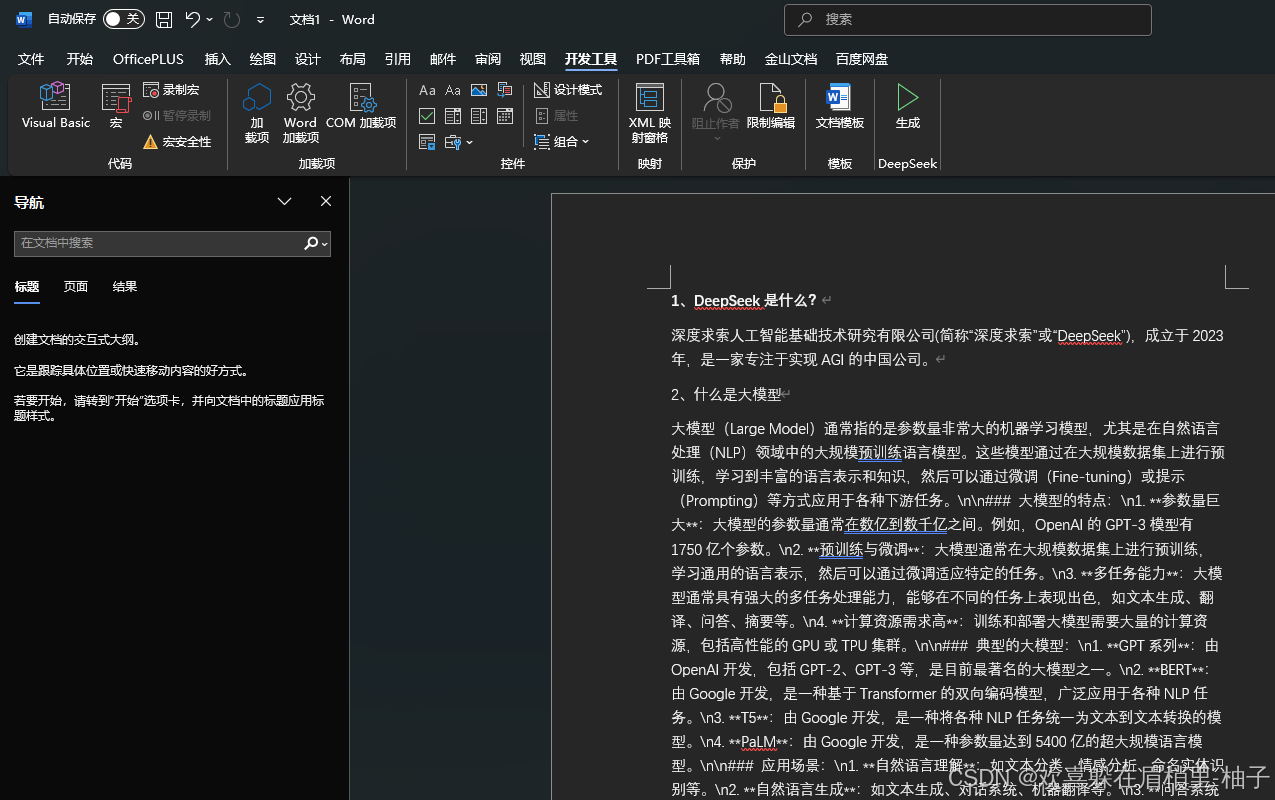This screenshot has width=1275, height=800.
Task: Click the line 2、什么是大模型
Action: [726, 394]
